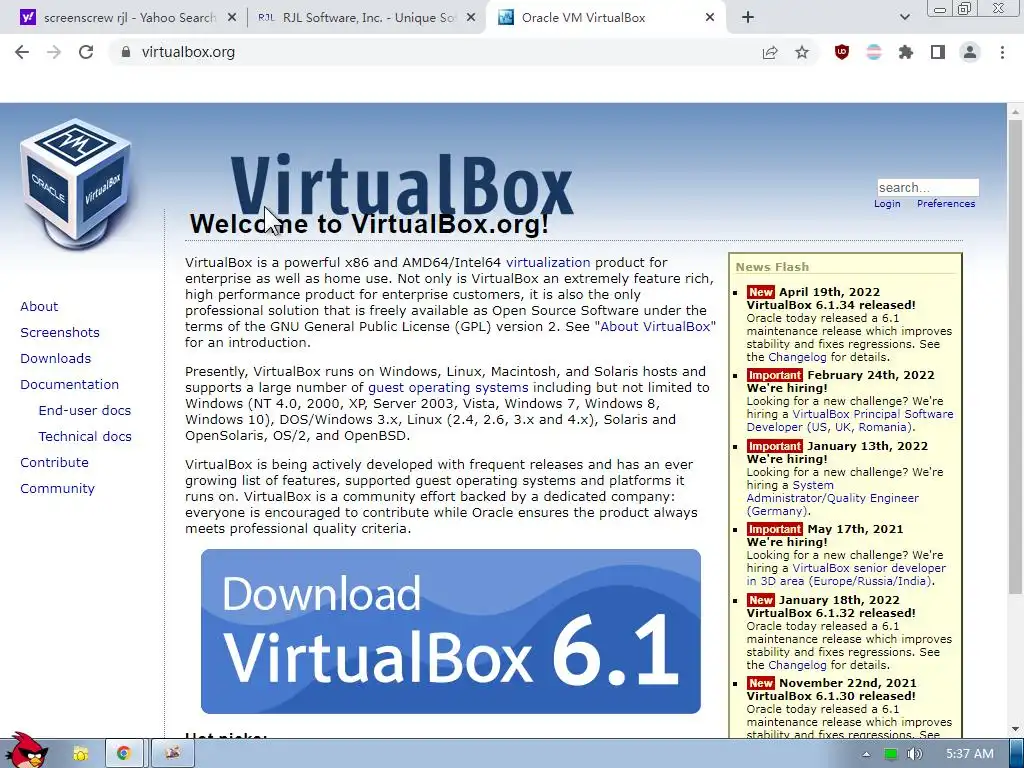The image size is (1024, 768).
Task: Click the browser back arrow
Action: (22, 52)
